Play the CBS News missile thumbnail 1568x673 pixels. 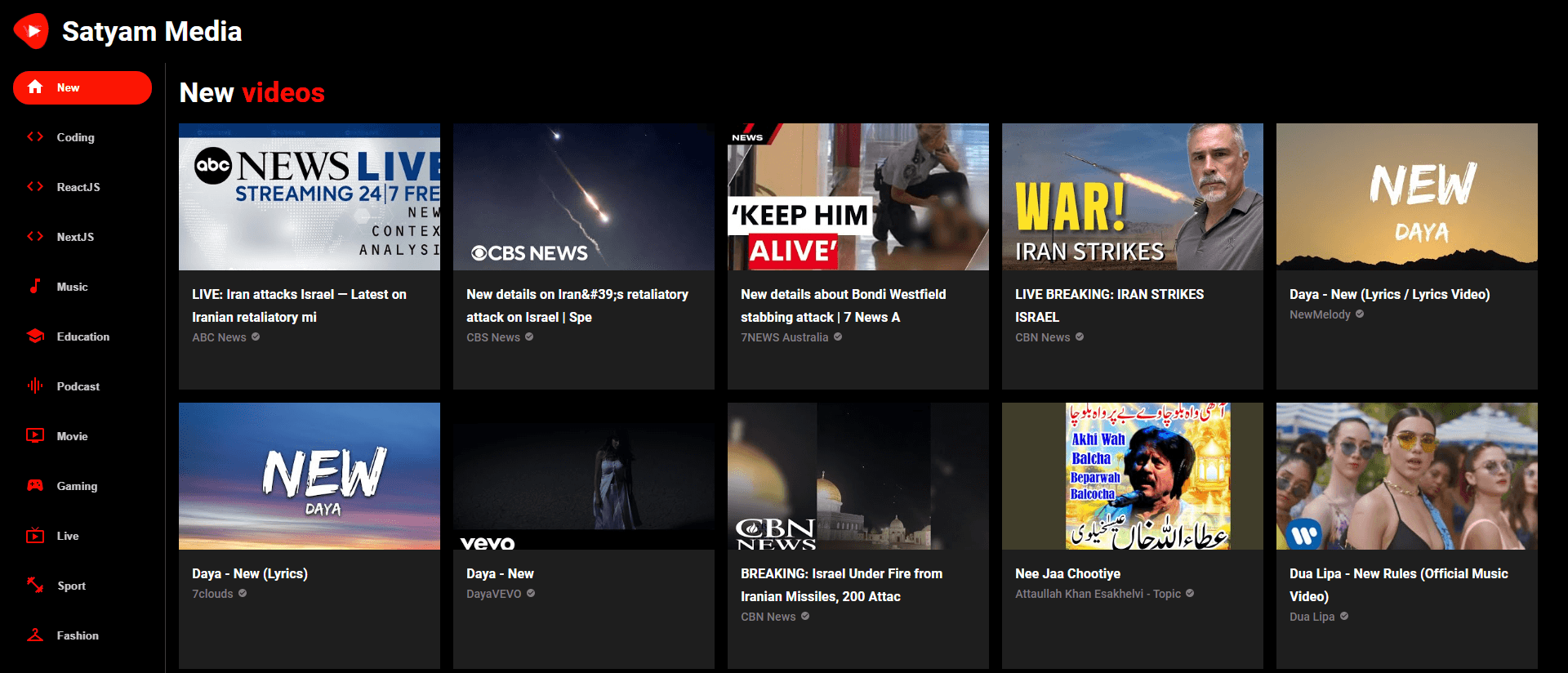(583, 197)
